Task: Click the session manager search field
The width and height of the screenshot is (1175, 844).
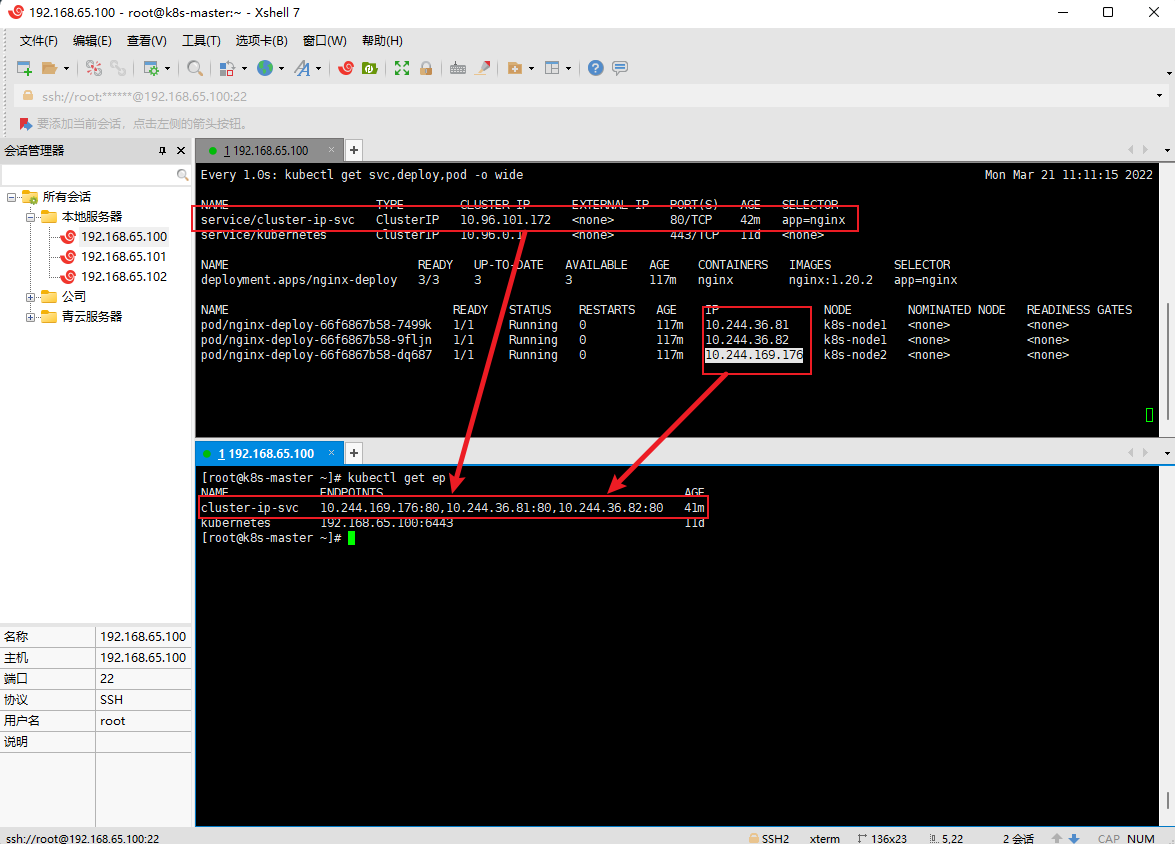Action: tap(88, 175)
